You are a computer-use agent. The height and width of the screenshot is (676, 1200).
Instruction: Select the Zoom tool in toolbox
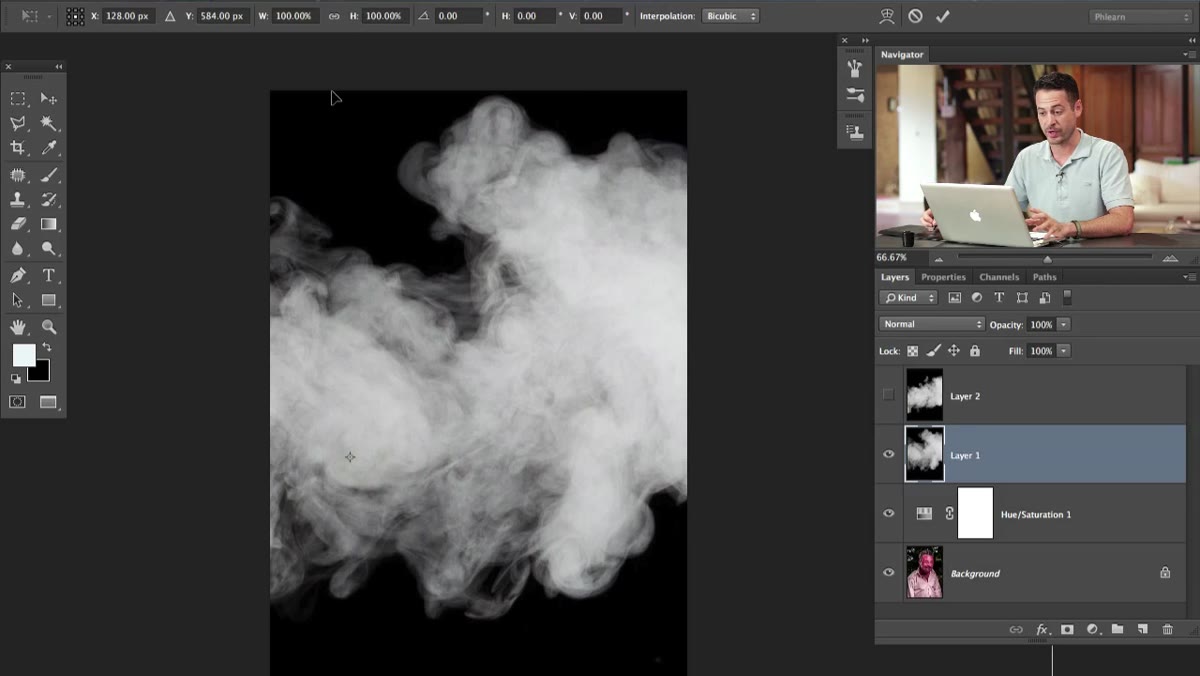tap(48, 327)
